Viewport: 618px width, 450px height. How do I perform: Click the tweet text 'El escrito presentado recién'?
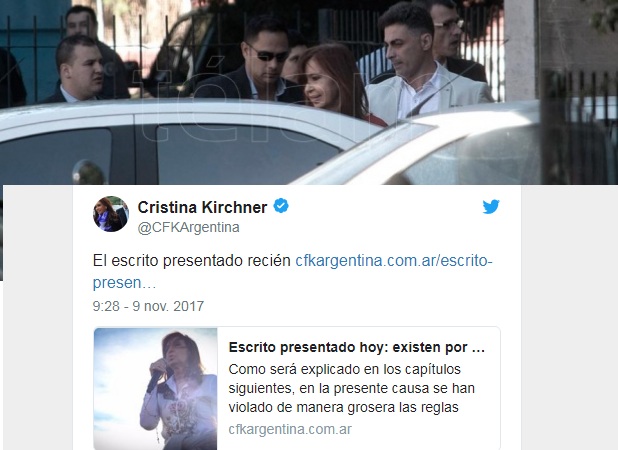tap(192, 260)
